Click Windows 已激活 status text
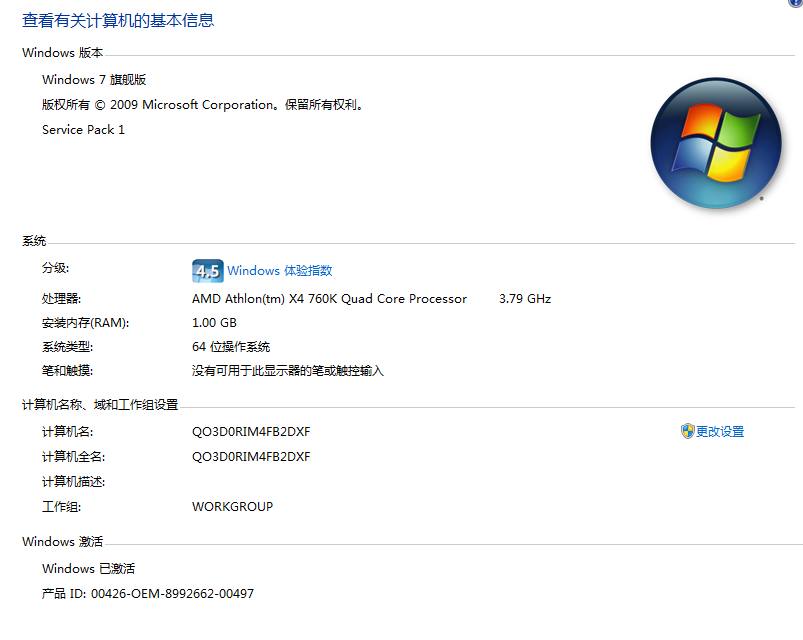The width and height of the screenshot is (803, 640). pyautogui.click(x=89, y=569)
